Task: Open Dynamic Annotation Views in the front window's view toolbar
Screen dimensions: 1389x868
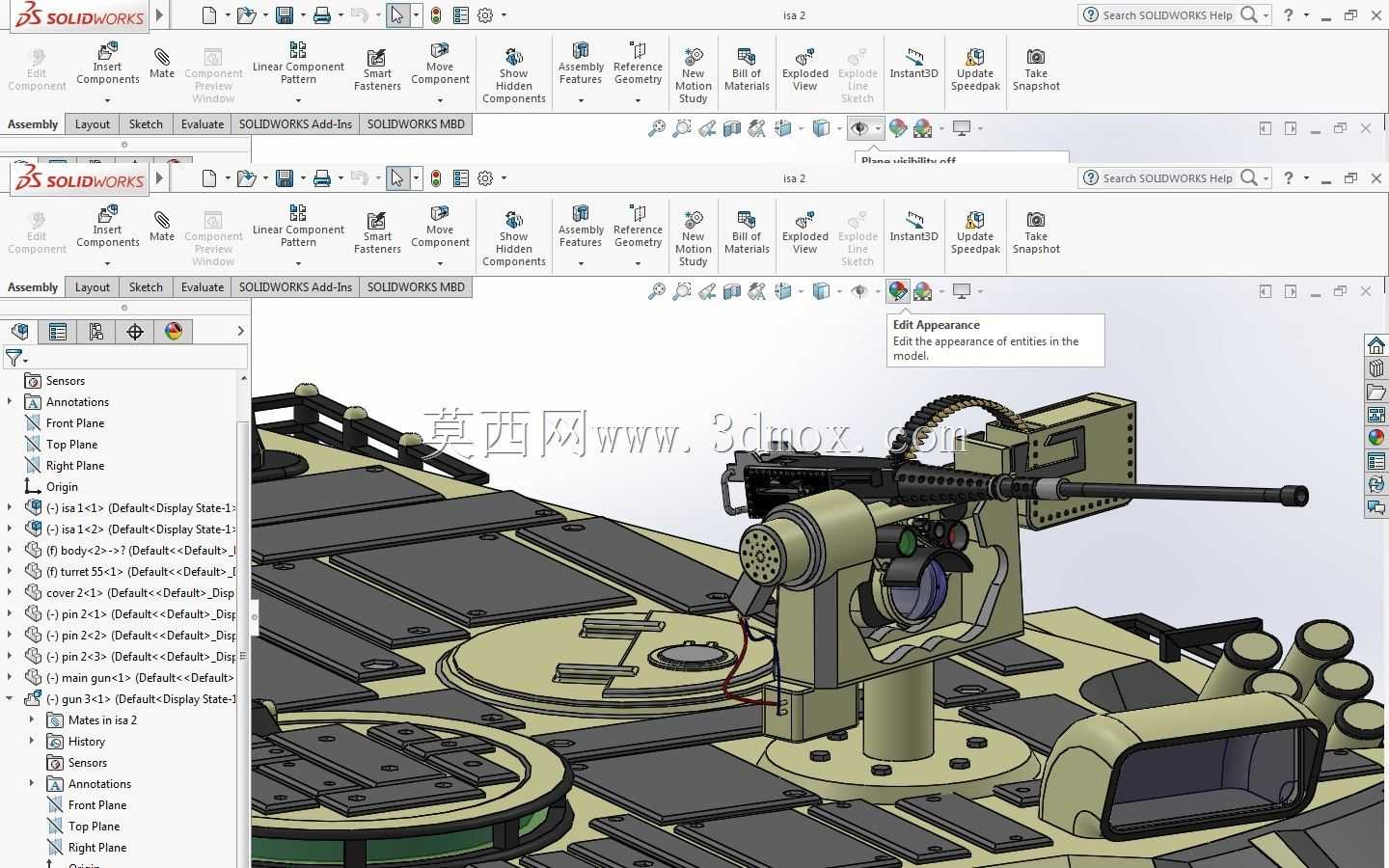Action: click(757, 291)
